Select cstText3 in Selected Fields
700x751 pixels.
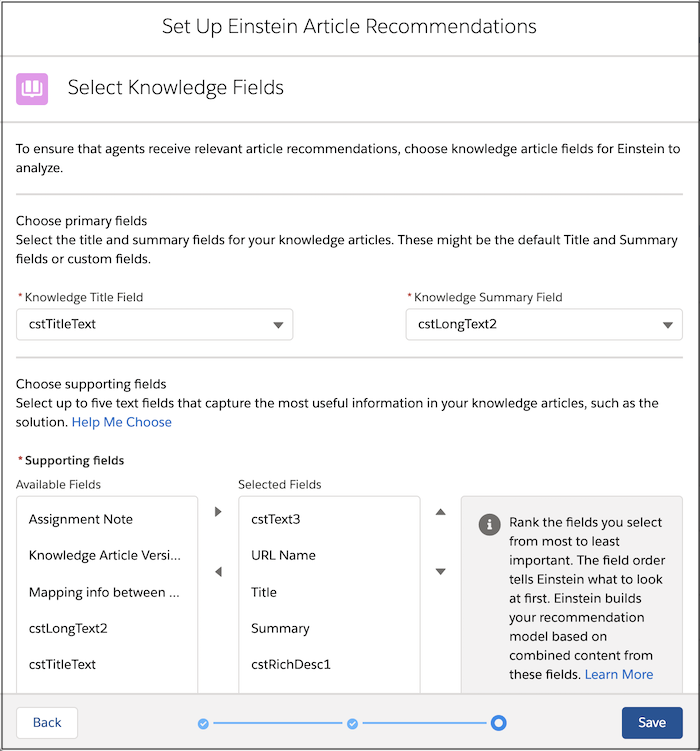pyautogui.click(x=329, y=519)
